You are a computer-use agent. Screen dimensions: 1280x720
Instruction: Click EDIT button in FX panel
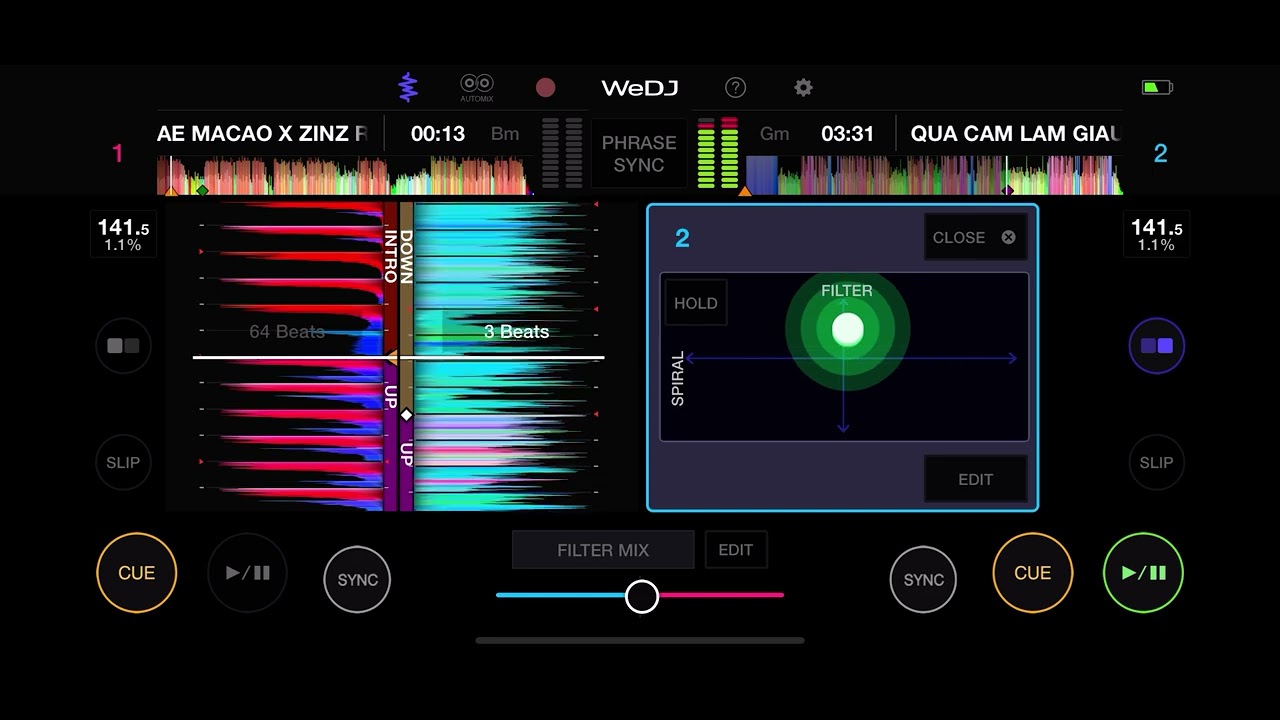click(975, 479)
